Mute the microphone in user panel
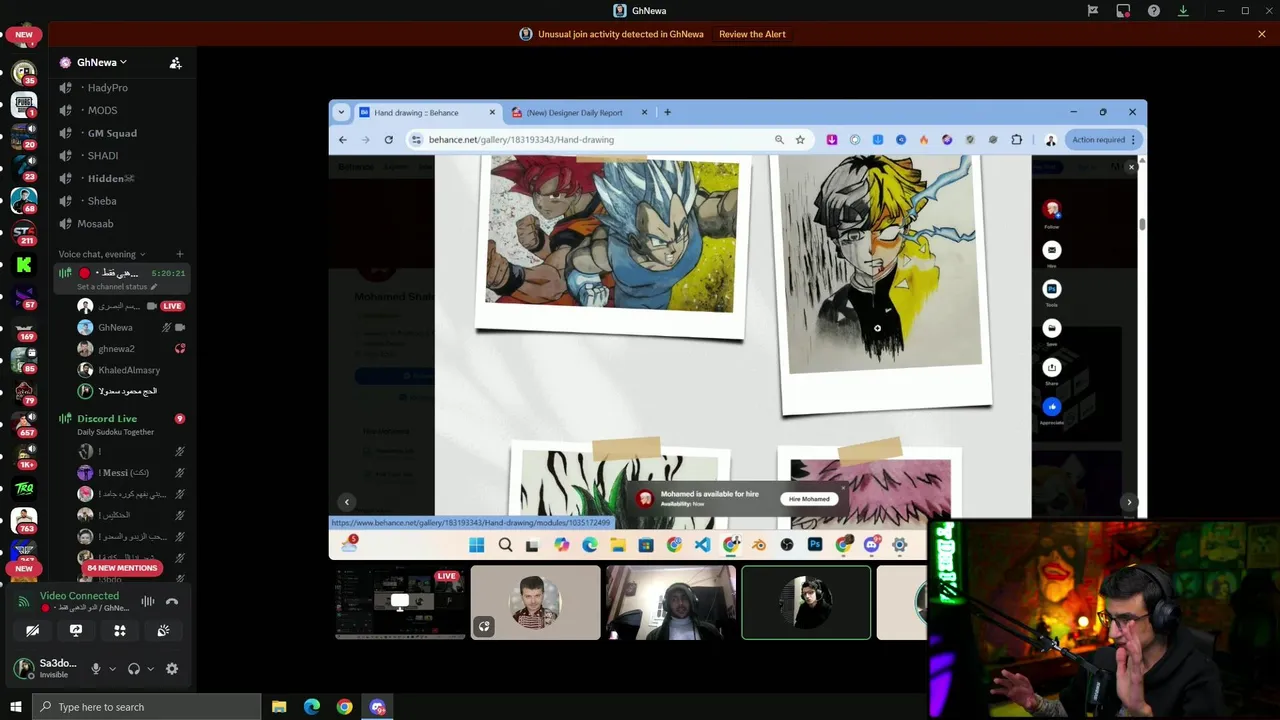1280x720 pixels. pyautogui.click(x=96, y=669)
